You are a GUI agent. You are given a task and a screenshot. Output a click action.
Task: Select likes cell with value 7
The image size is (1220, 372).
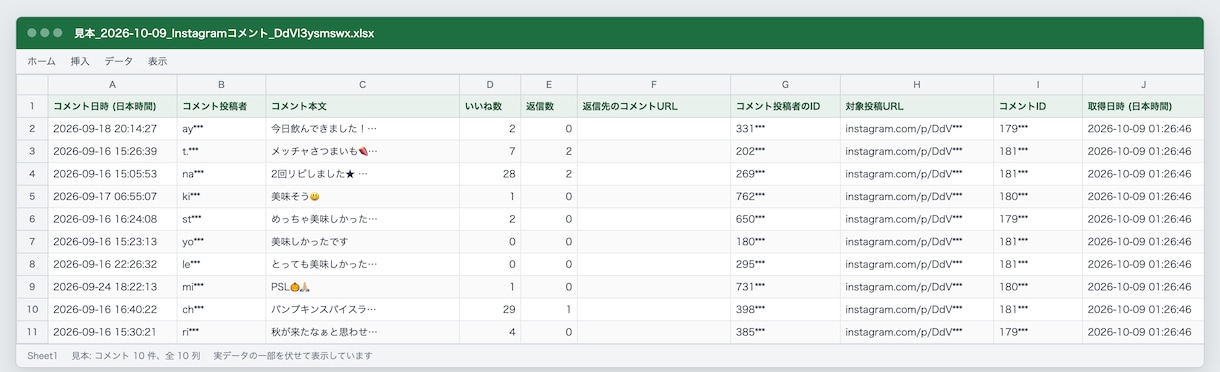(x=490, y=151)
